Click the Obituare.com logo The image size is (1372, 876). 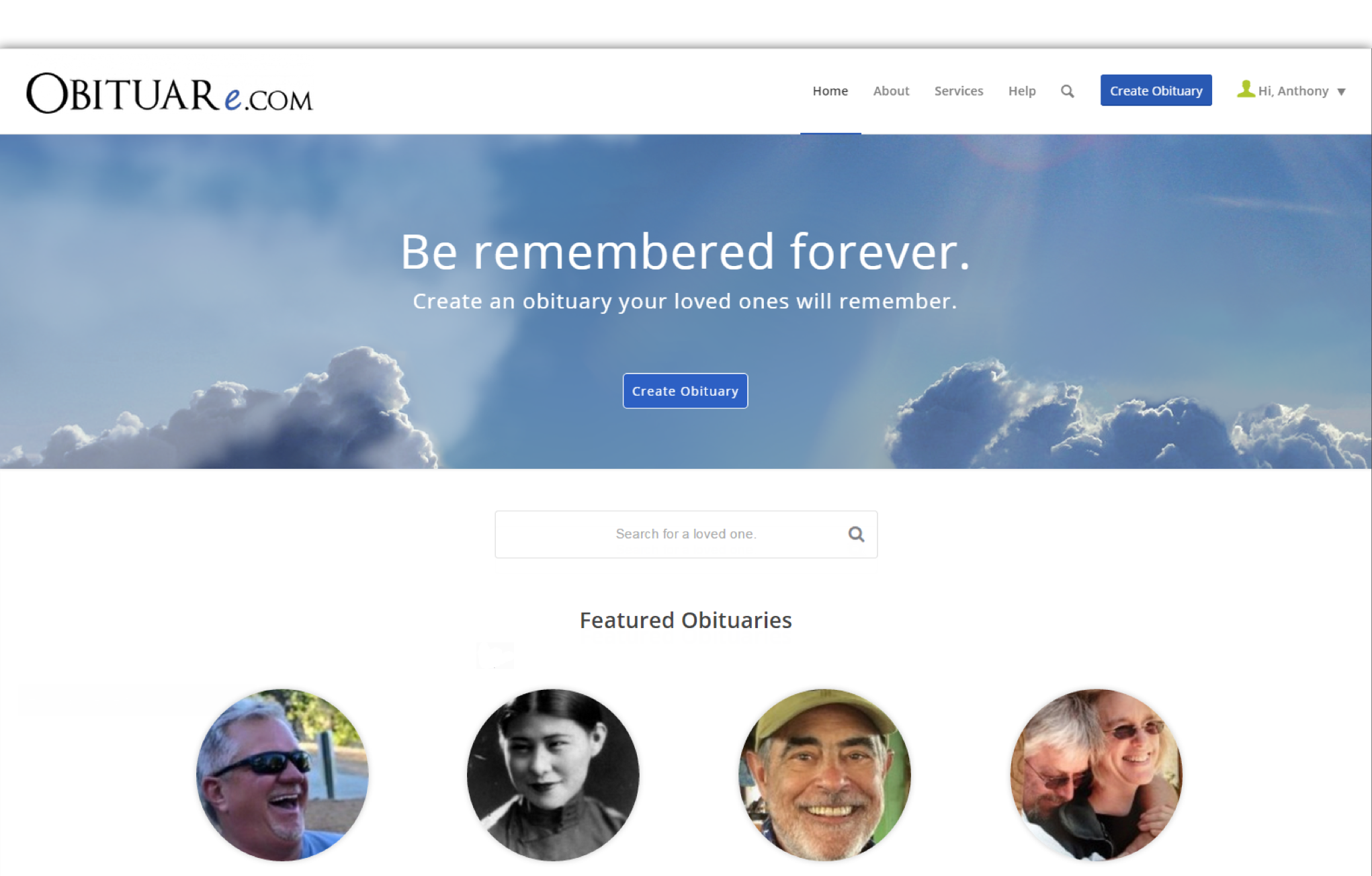[x=170, y=93]
